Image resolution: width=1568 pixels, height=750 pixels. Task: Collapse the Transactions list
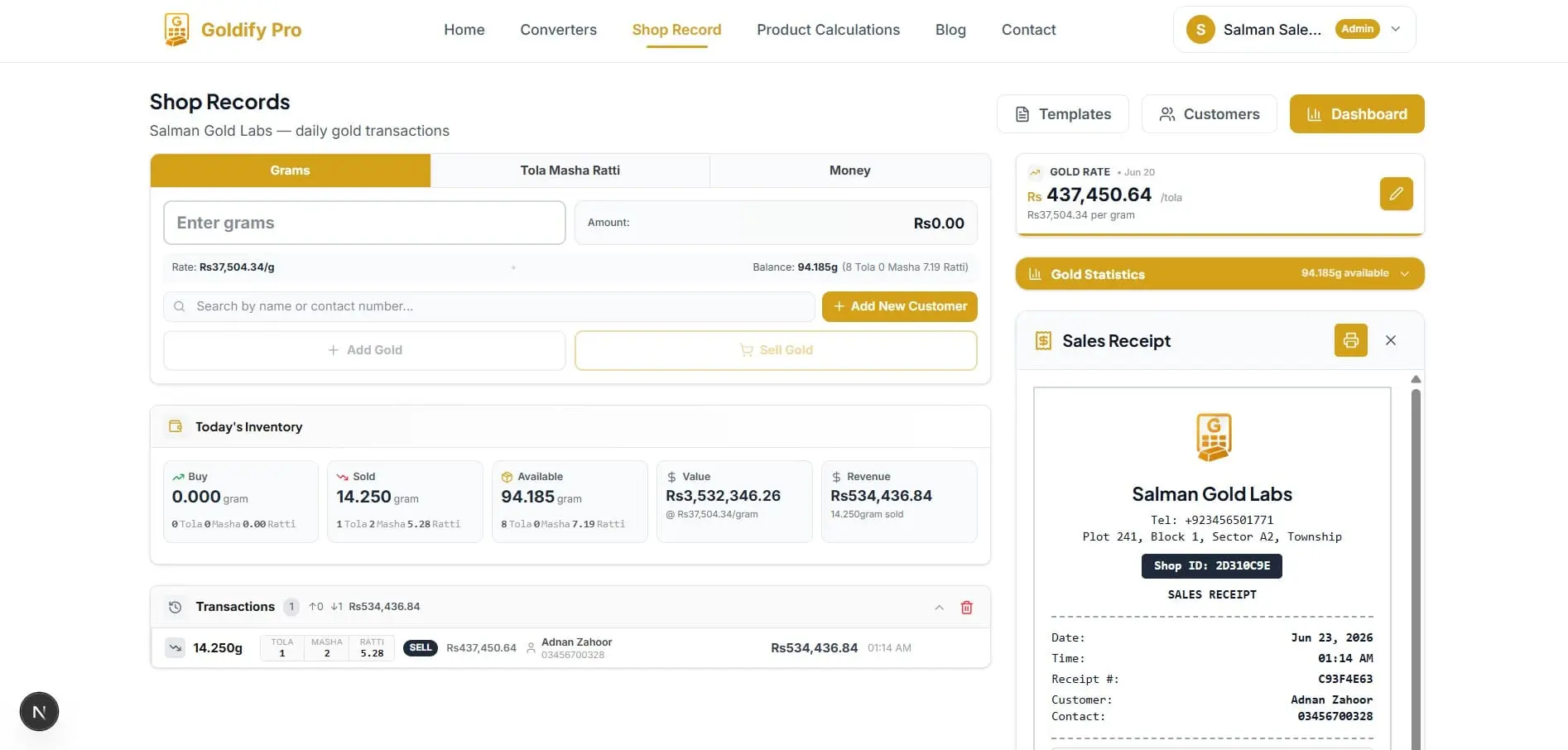pos(939,608)
